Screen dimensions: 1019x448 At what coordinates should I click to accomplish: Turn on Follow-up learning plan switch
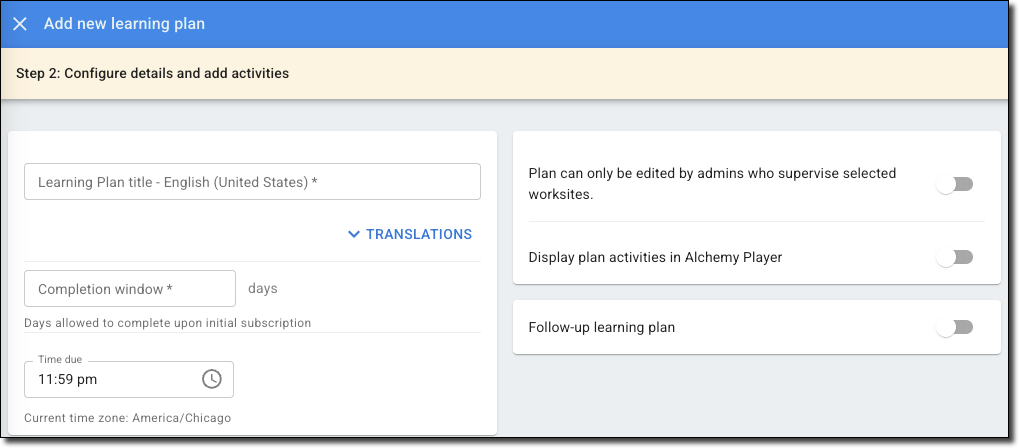[x=955, y=327]
